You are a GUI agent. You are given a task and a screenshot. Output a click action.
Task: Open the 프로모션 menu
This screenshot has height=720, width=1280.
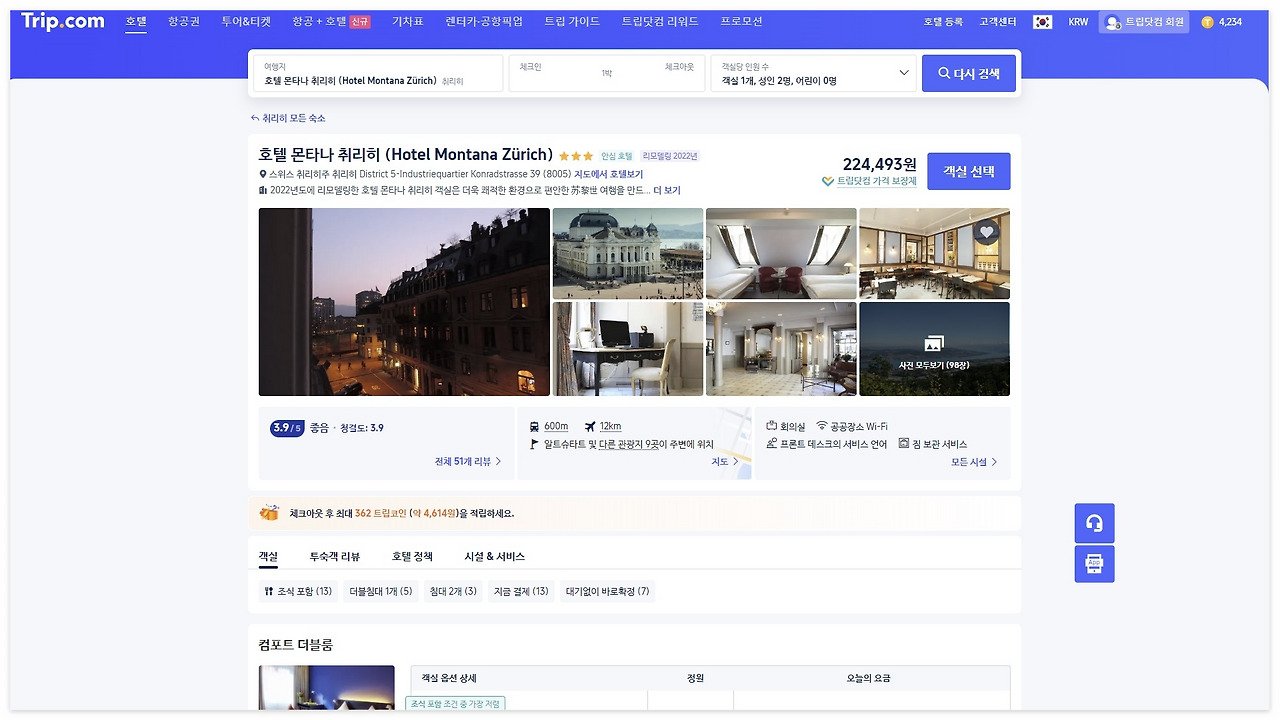click(x=741, y=21)
